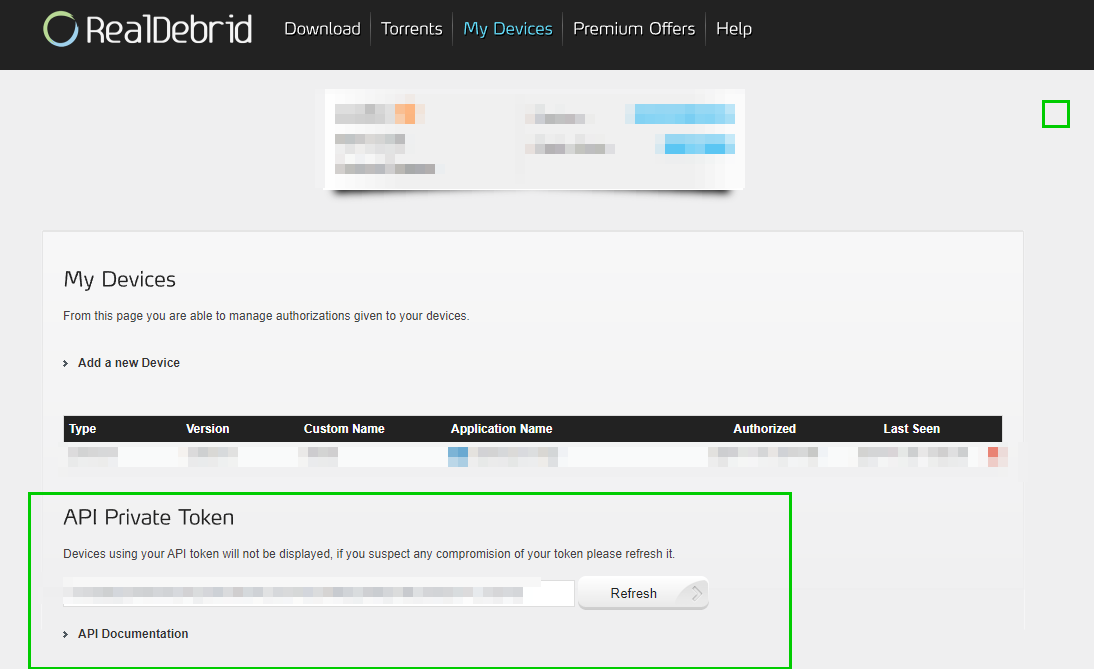Select the My Devices nav item
Viewport: 1094px width, 669px height.
click(508, 29)
